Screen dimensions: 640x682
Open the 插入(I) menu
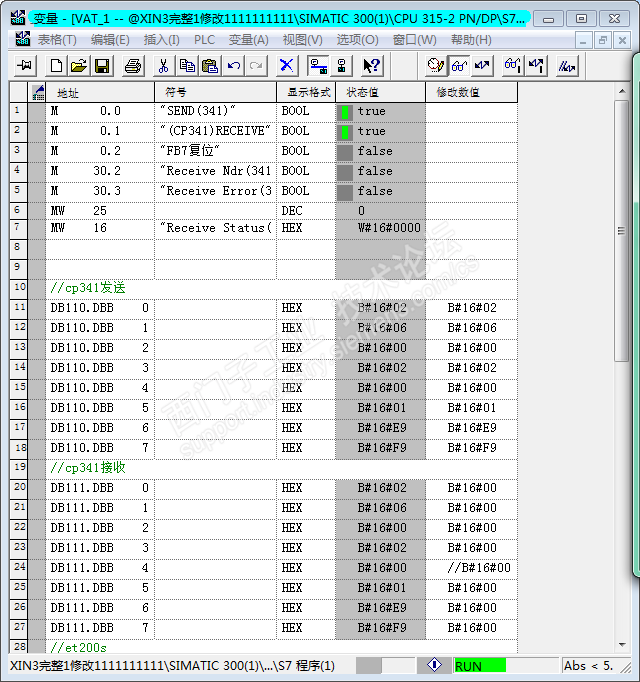(161, 40)
